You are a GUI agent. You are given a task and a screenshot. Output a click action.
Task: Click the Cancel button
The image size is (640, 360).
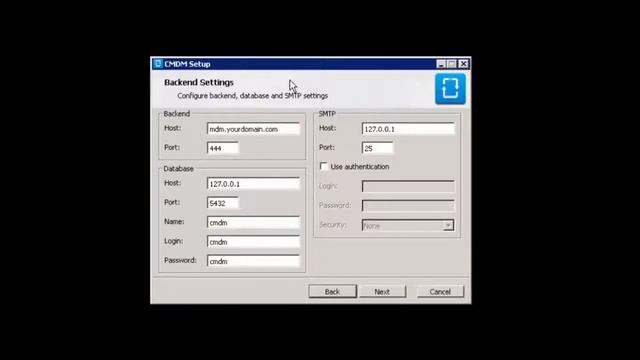coord(440,291)
